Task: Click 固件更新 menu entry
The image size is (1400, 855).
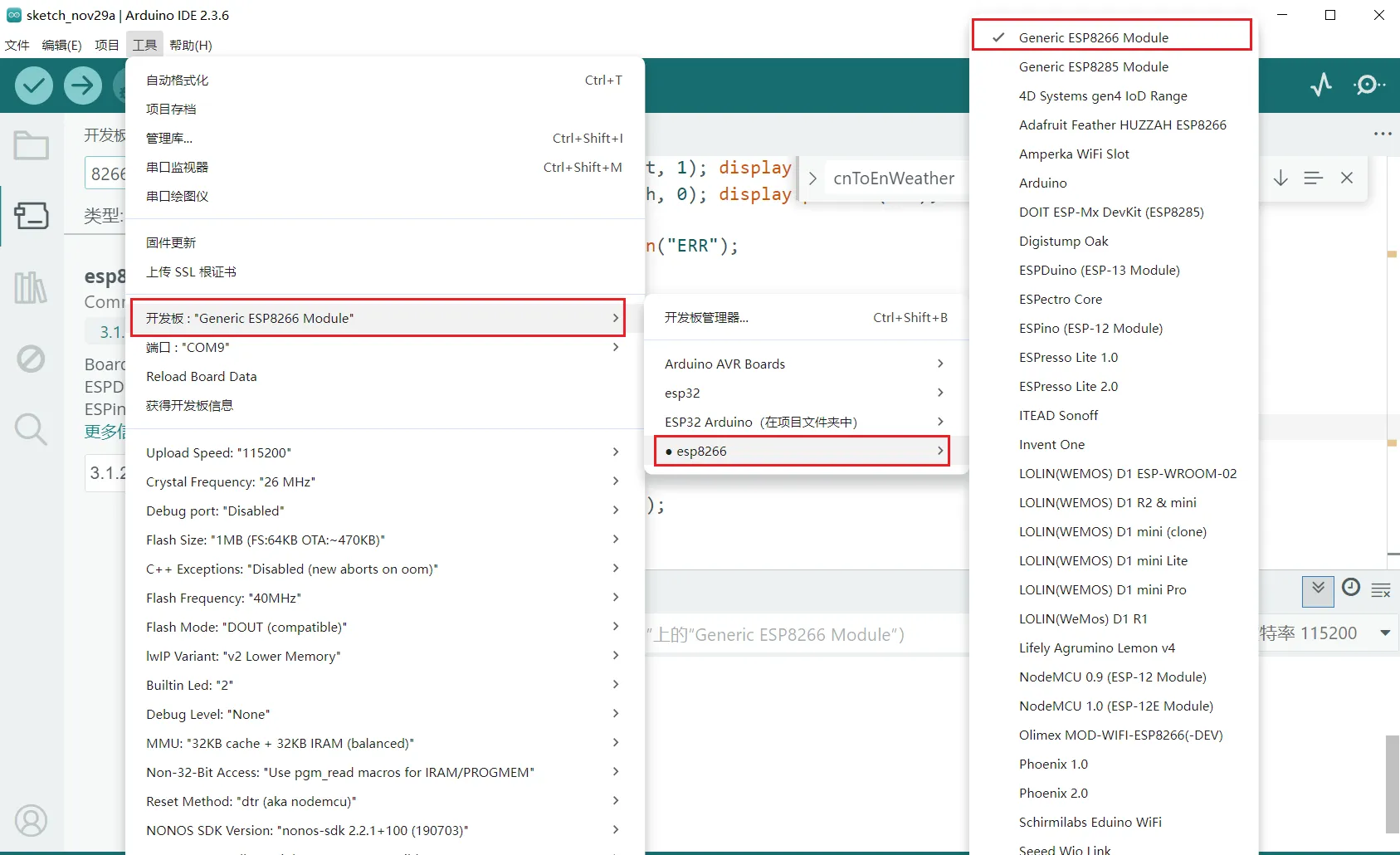Action: [385, 242]
